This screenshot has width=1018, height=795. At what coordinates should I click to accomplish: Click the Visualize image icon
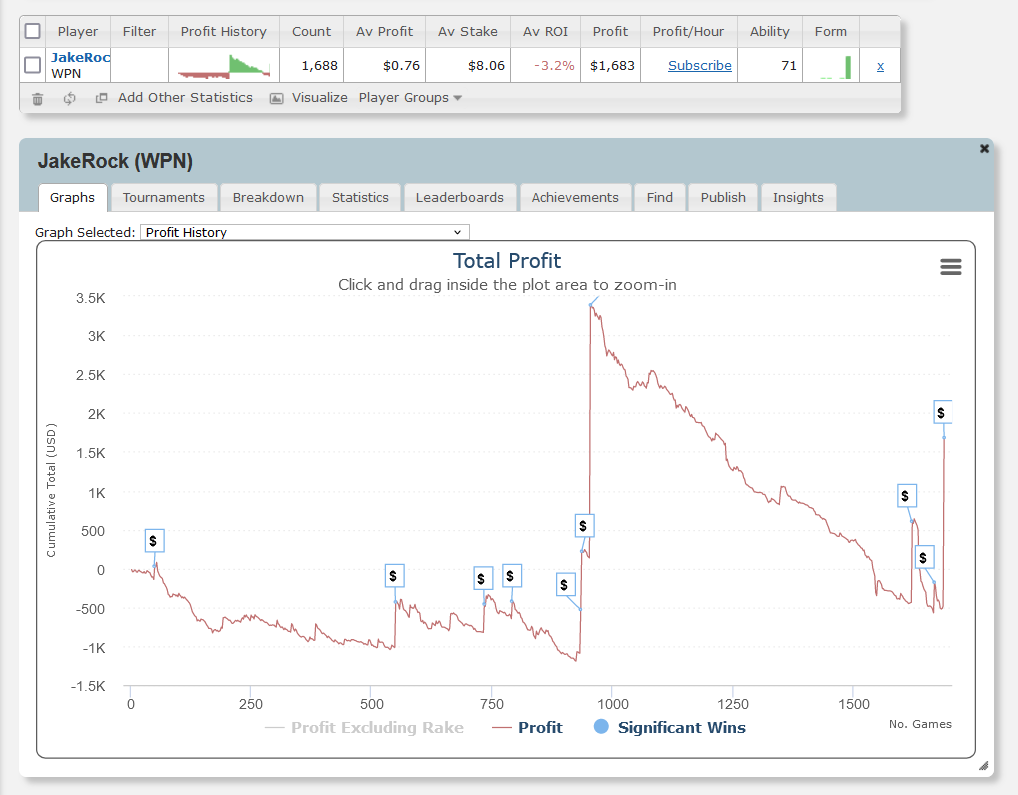coord(277,98)
